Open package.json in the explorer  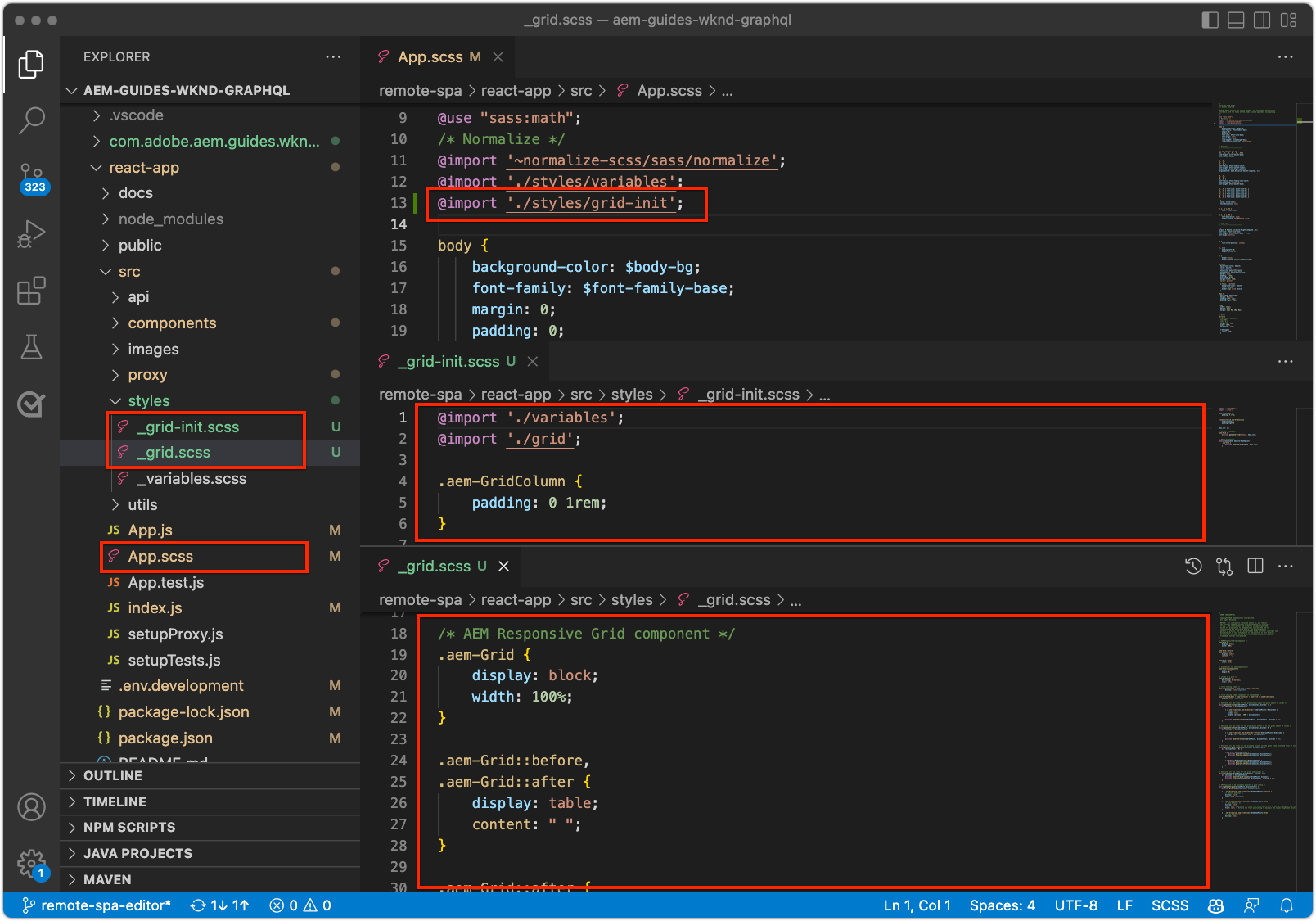(x=165, y=738)
